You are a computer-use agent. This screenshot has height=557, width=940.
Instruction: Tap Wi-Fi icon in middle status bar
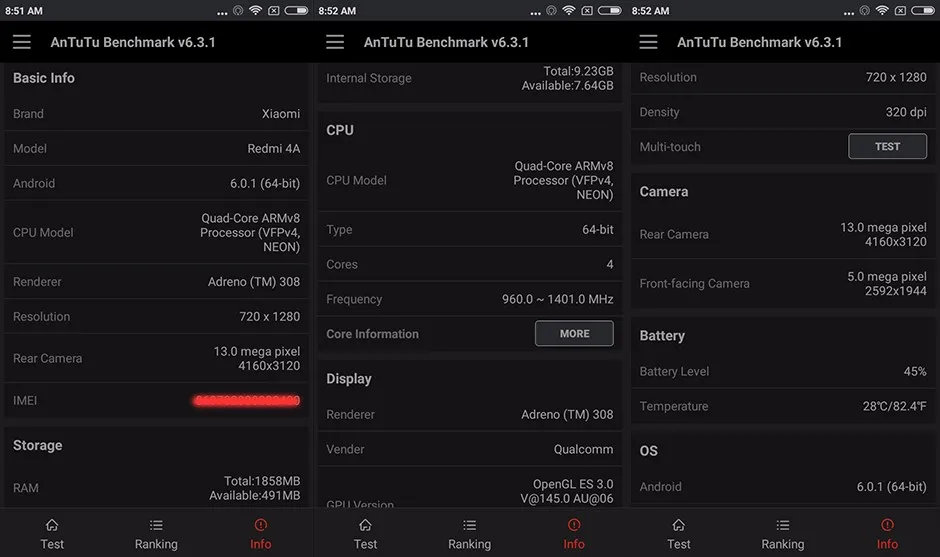pyautogui.click(x=569, y=10)
